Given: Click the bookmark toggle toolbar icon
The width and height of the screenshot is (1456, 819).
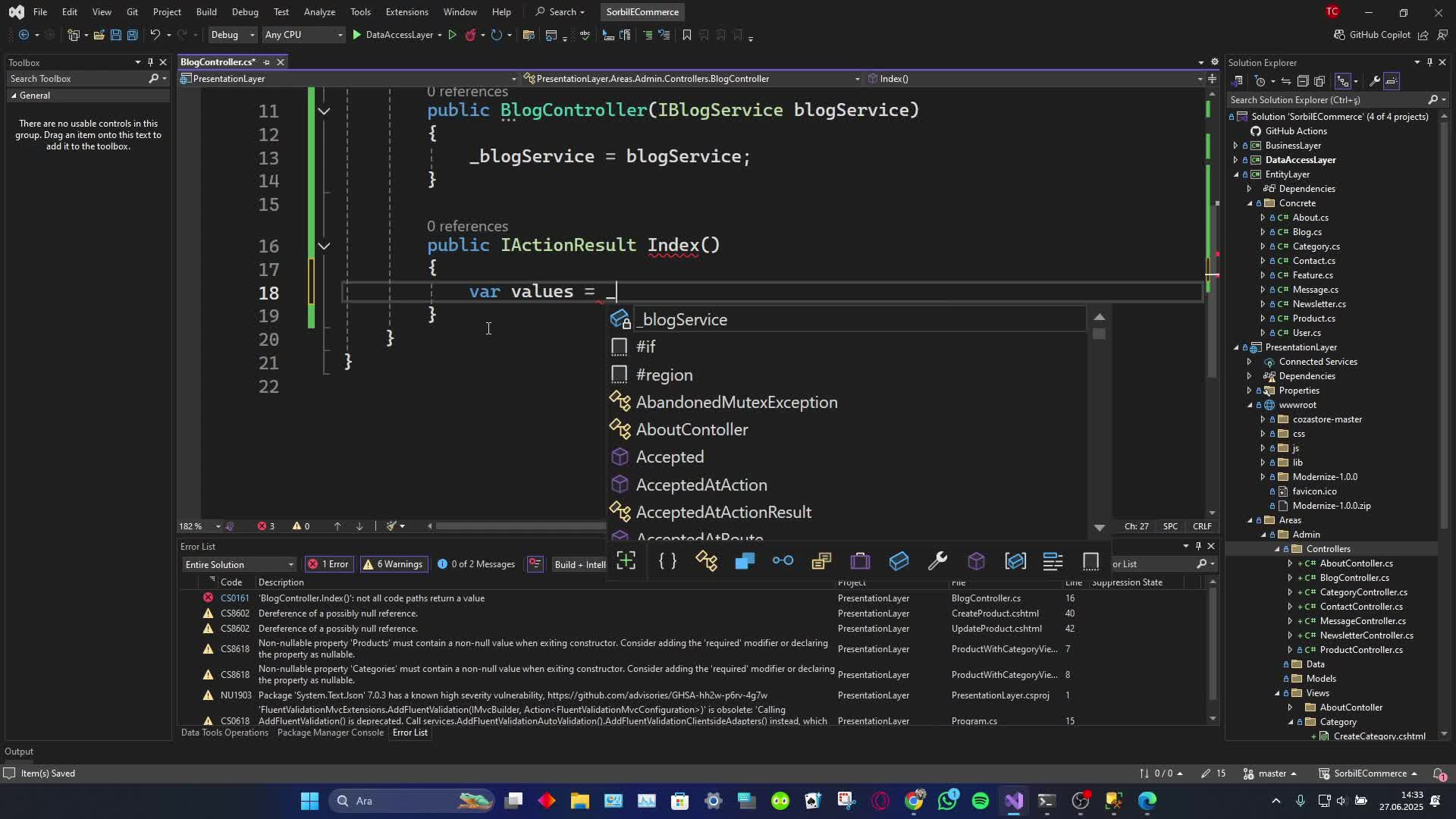Looking at the screenshot, I should click(x=686, y=35).
